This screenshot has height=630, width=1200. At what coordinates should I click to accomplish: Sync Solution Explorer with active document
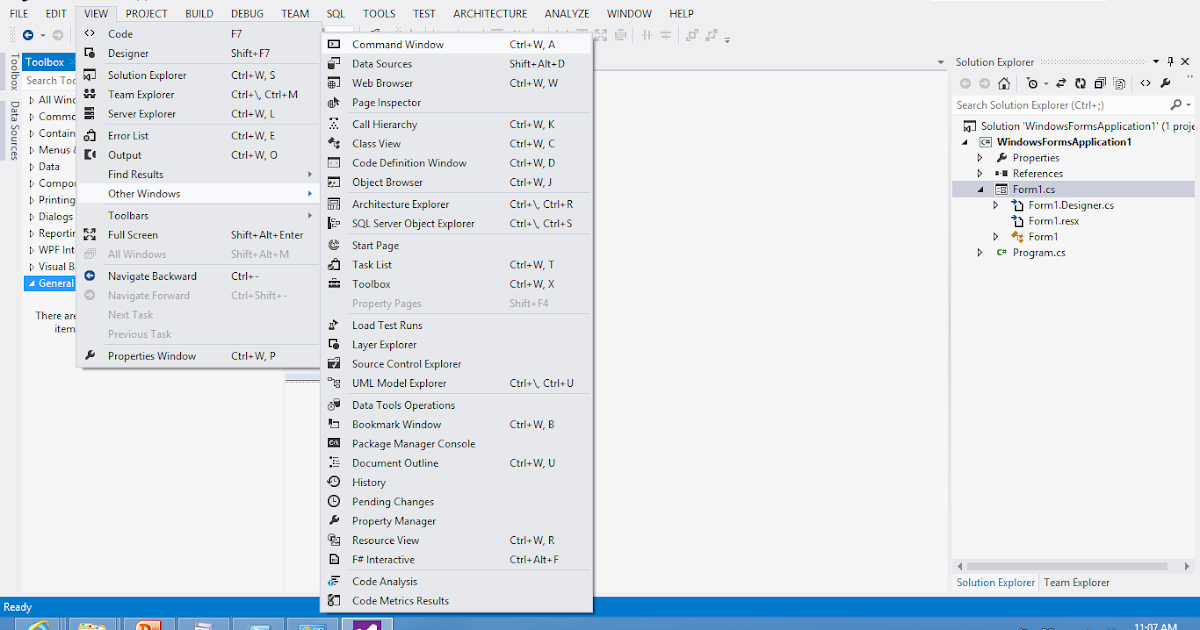click(x=1060, y=84)
